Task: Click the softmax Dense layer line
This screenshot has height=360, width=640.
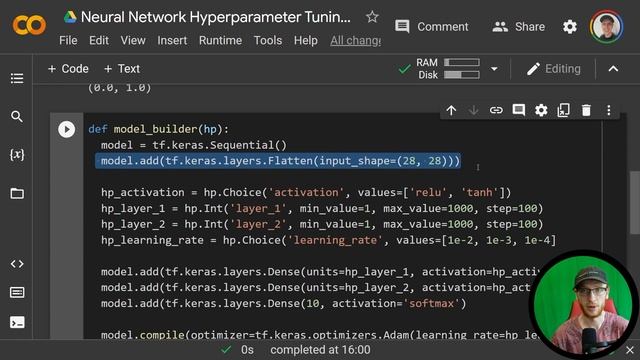Action: point(283,303)
